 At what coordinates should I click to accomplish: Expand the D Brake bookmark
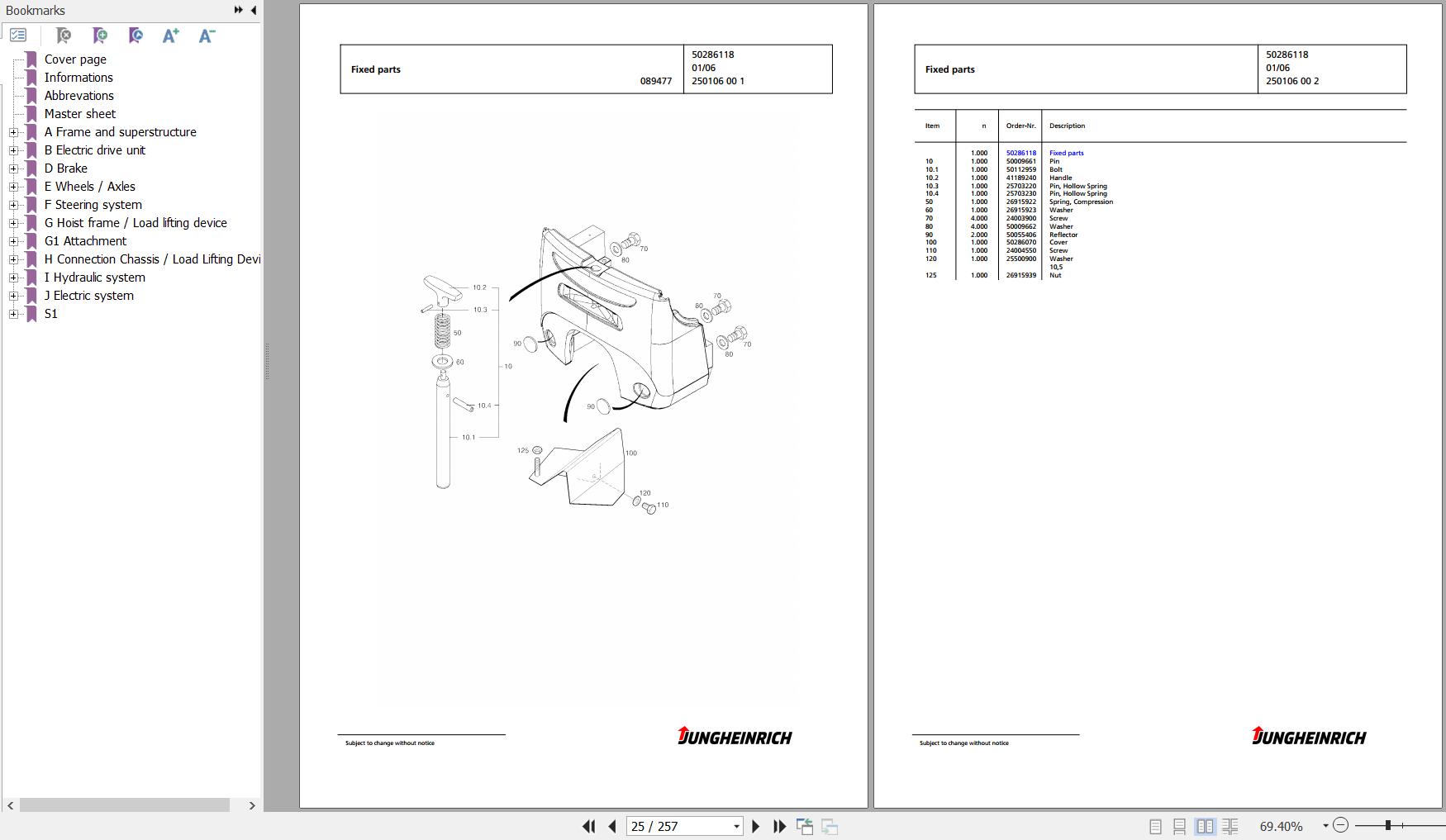(x=13, y=168)
